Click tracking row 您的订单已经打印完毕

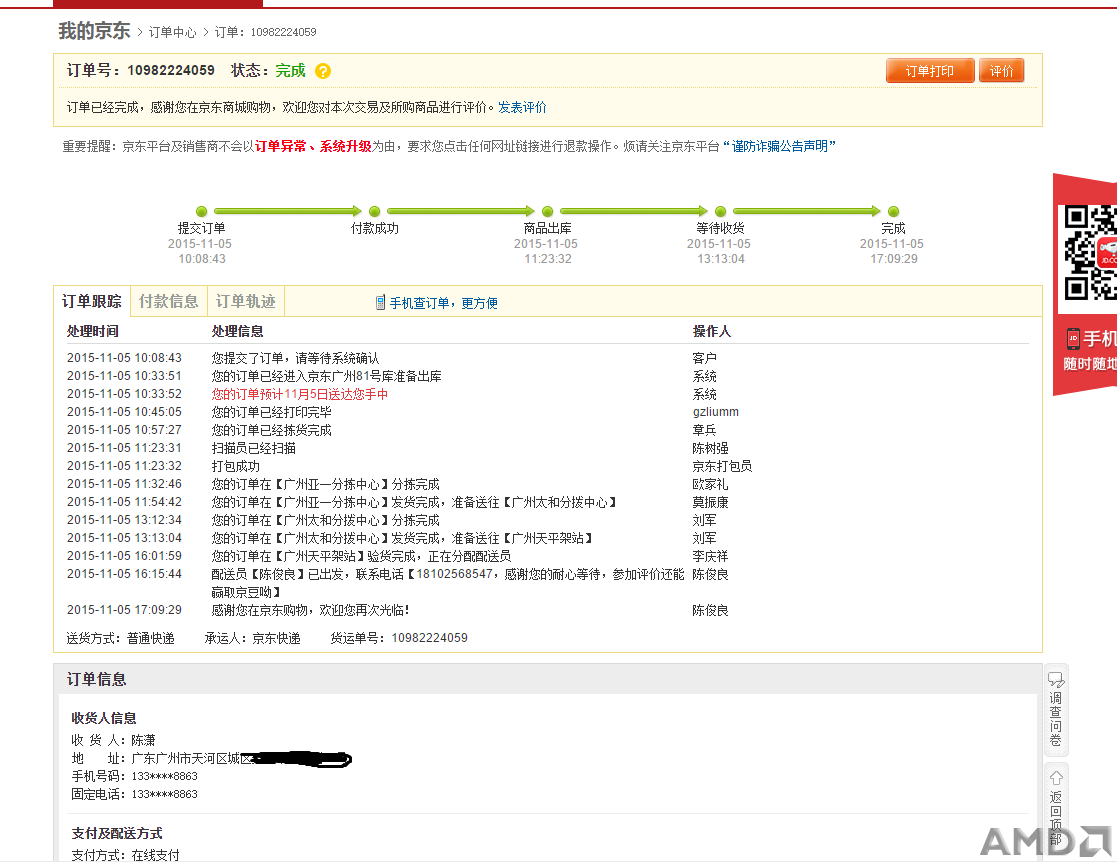click(271, 412)
